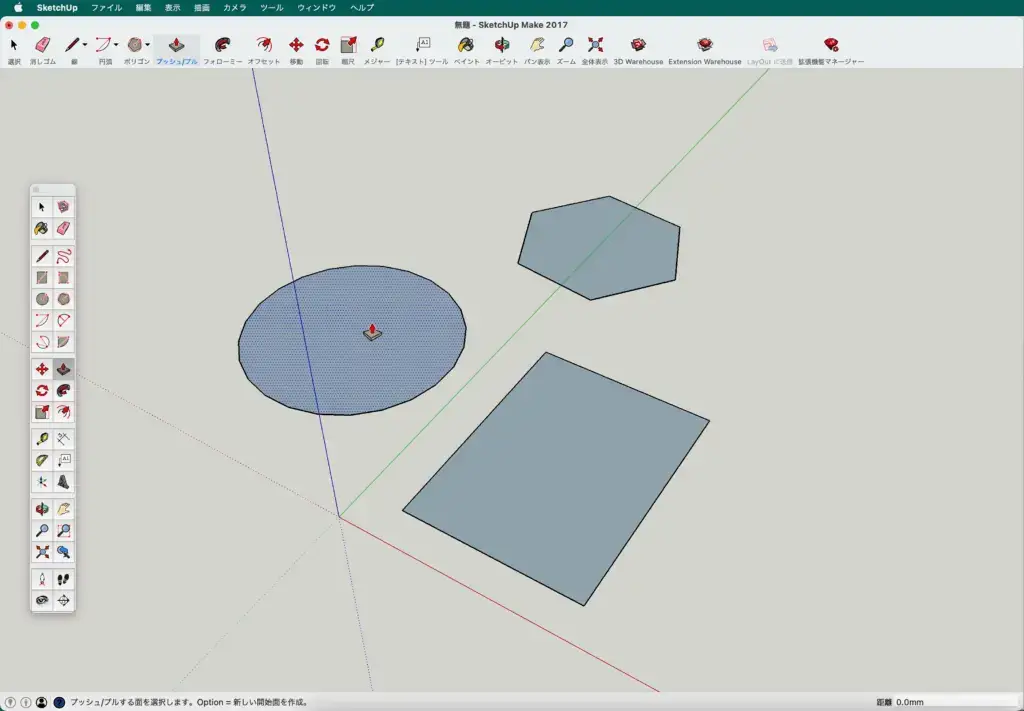Select Paint Bucket icon in floating palette
The width and height of the screenshot is (1024, 711).
pyautogui.click(x=42, y=229)
